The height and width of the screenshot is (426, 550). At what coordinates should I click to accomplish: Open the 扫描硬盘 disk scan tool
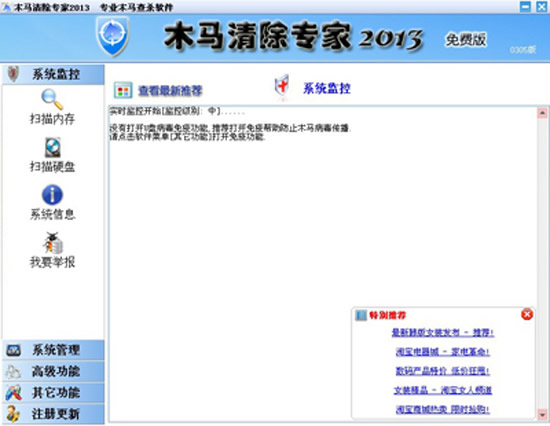tap(52, 155)
